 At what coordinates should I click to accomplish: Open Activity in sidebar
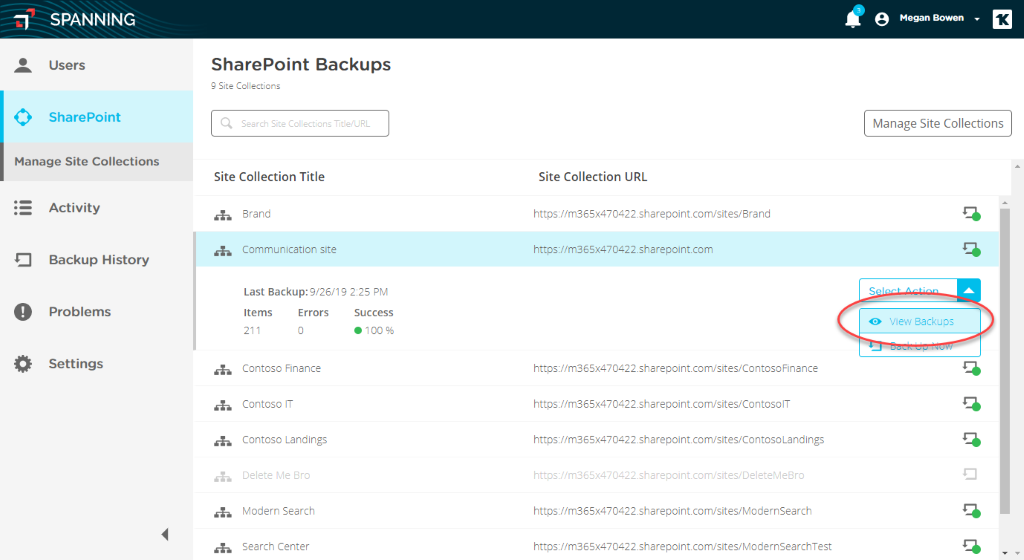(x=97, y=208)
